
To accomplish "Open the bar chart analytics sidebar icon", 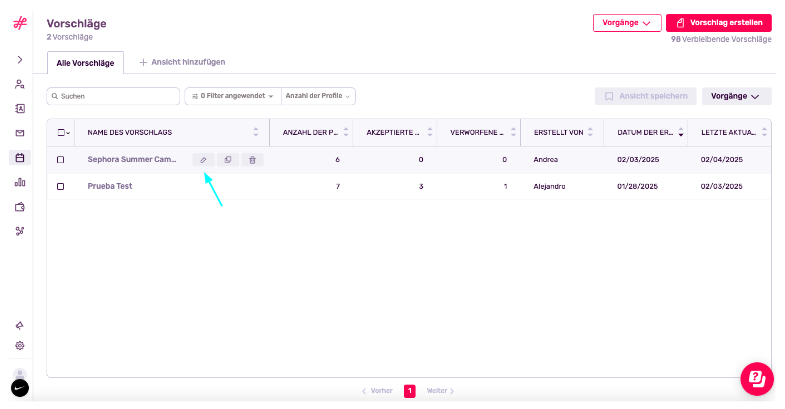I will tap(20, 182).
